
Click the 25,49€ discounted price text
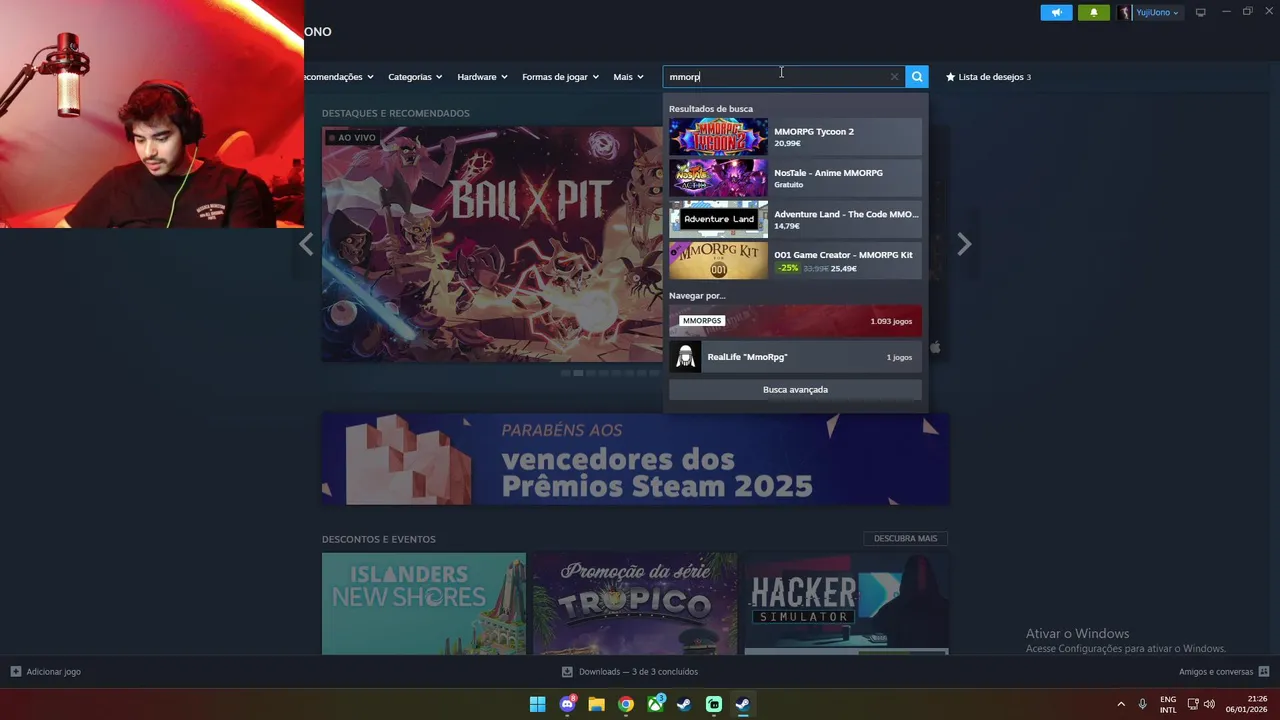coord(843,268)
